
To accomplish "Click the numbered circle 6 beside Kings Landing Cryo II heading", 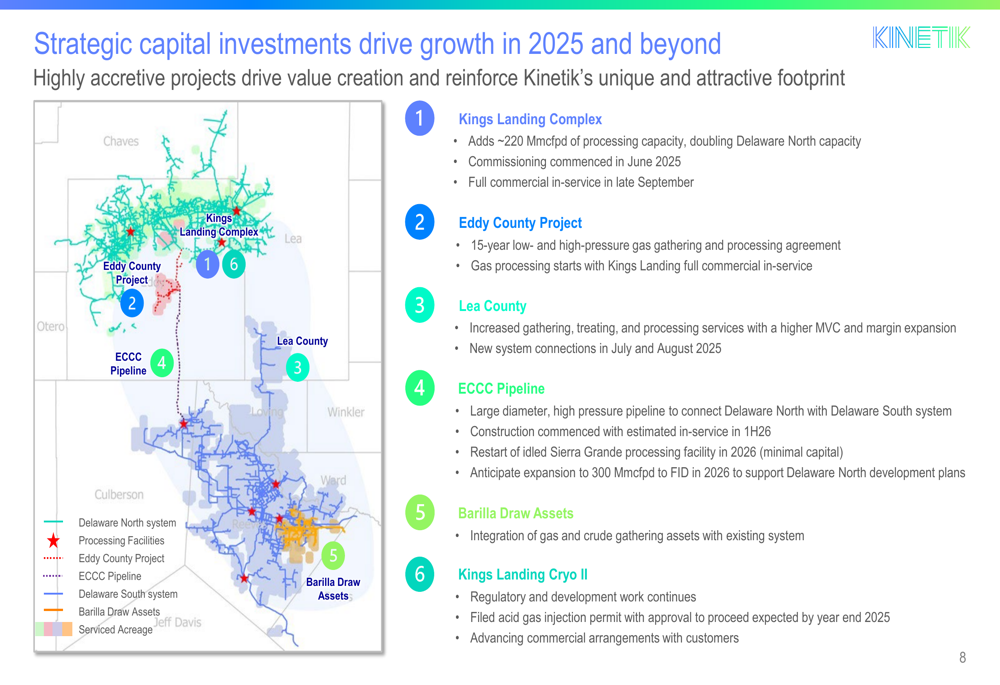I will tap(420, 574).
